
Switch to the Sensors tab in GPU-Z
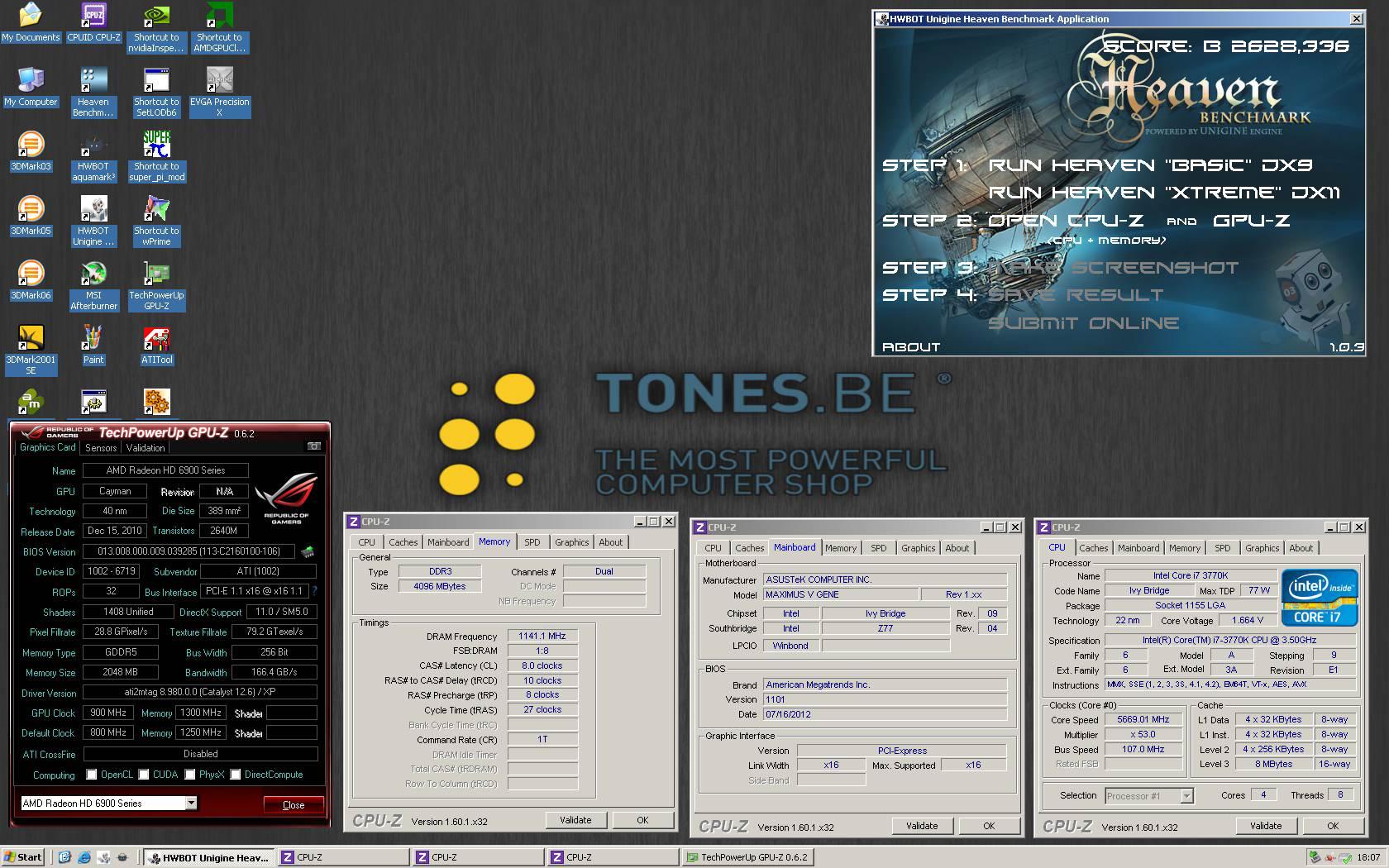101,448
